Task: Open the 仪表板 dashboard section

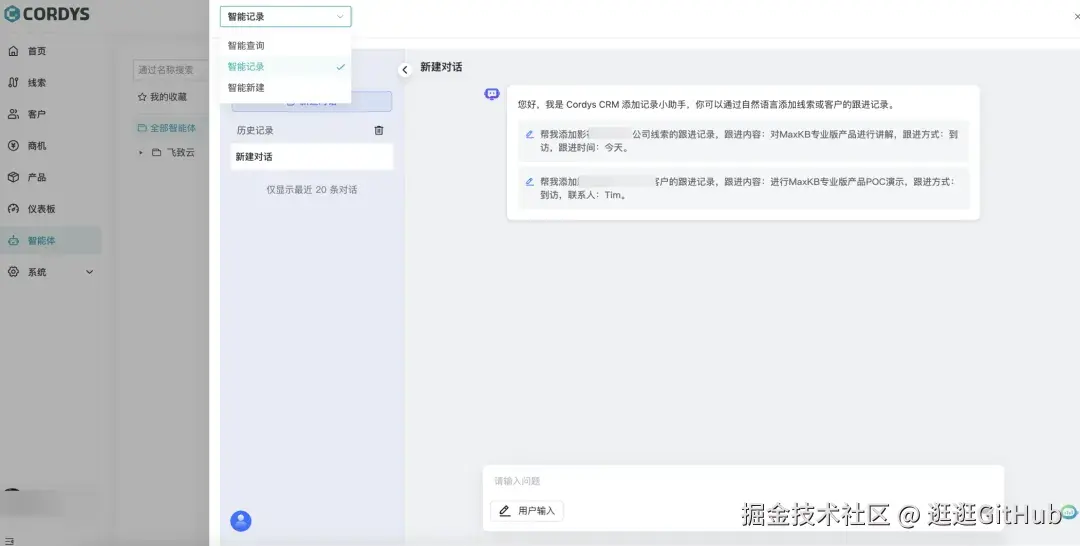Action: click(x=40, y=209)
